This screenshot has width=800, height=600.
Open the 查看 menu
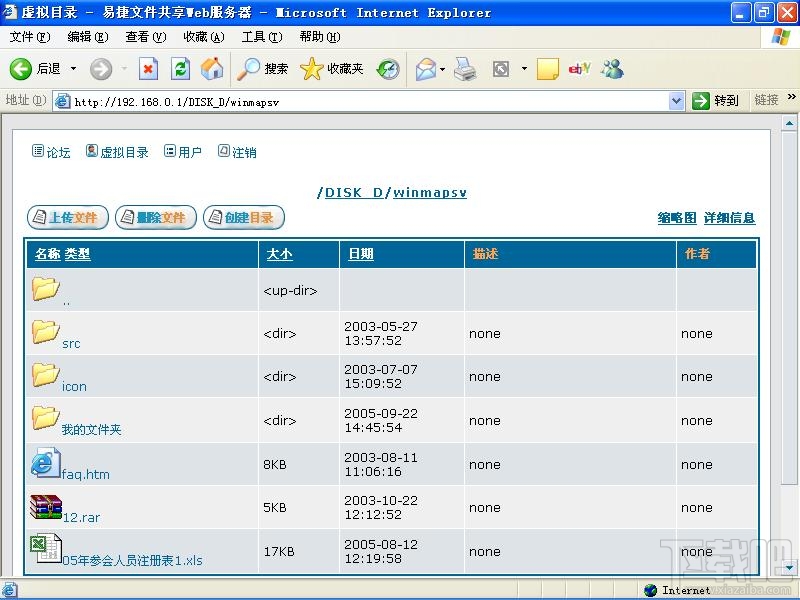pyautogui.click(x=144, y=36)
